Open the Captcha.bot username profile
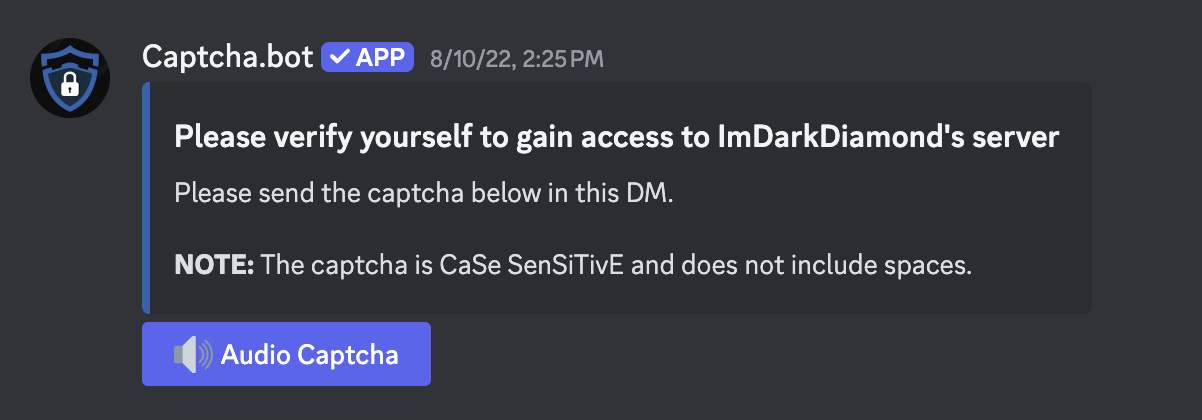The width and height of the screenshot is (1202, 420). tap(228, 56)
